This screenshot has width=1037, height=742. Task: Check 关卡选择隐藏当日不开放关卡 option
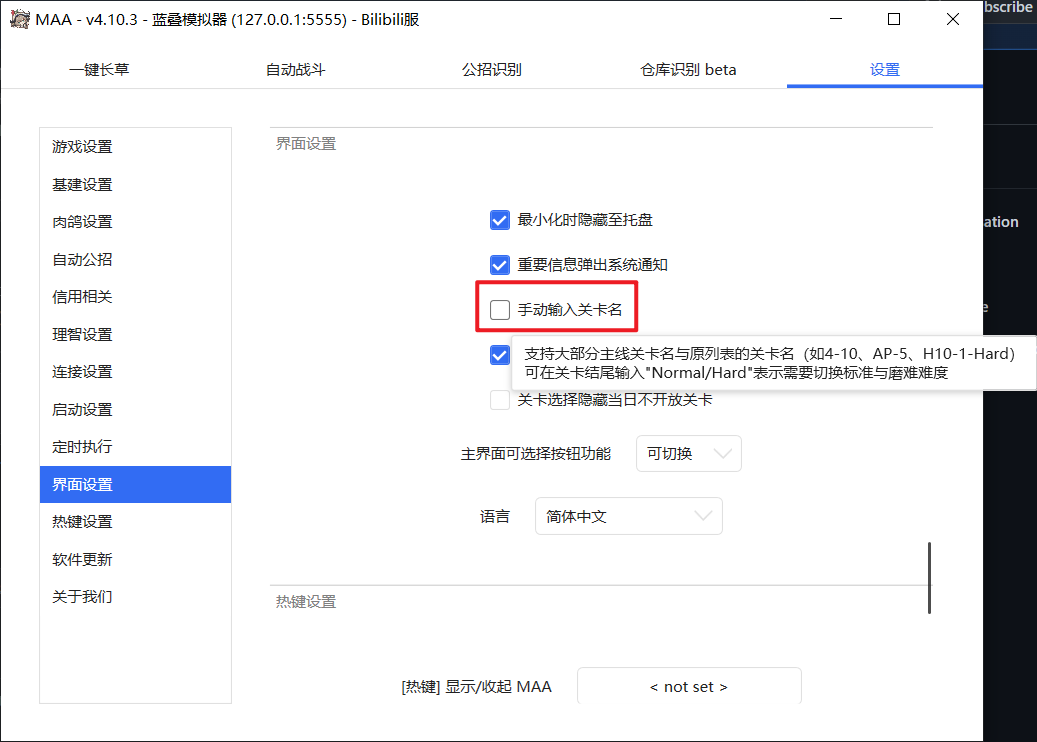coord(500,399)
